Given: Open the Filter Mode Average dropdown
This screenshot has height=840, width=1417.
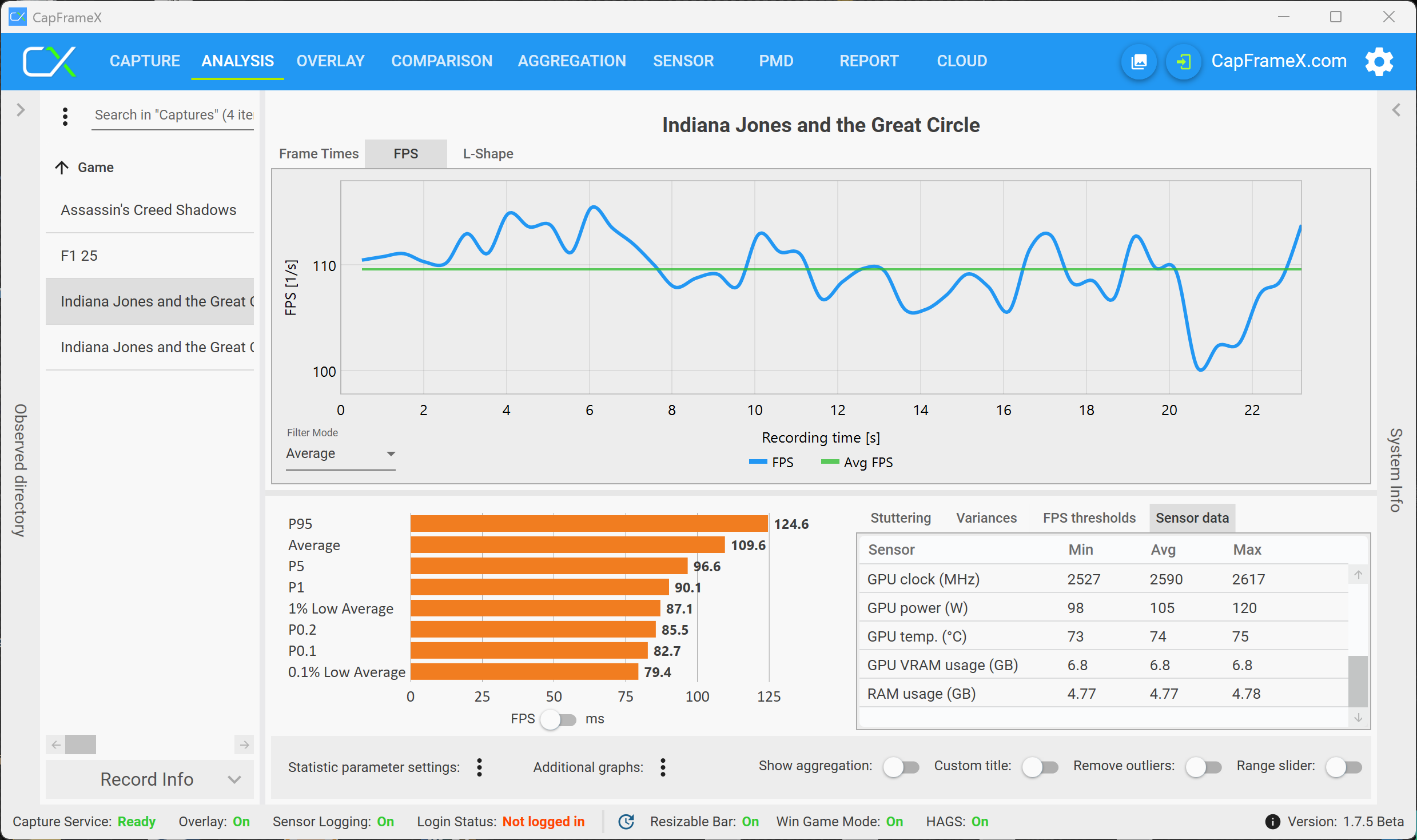Looking at the screenshot, I should pyautogui.click(x=341, y=453).
